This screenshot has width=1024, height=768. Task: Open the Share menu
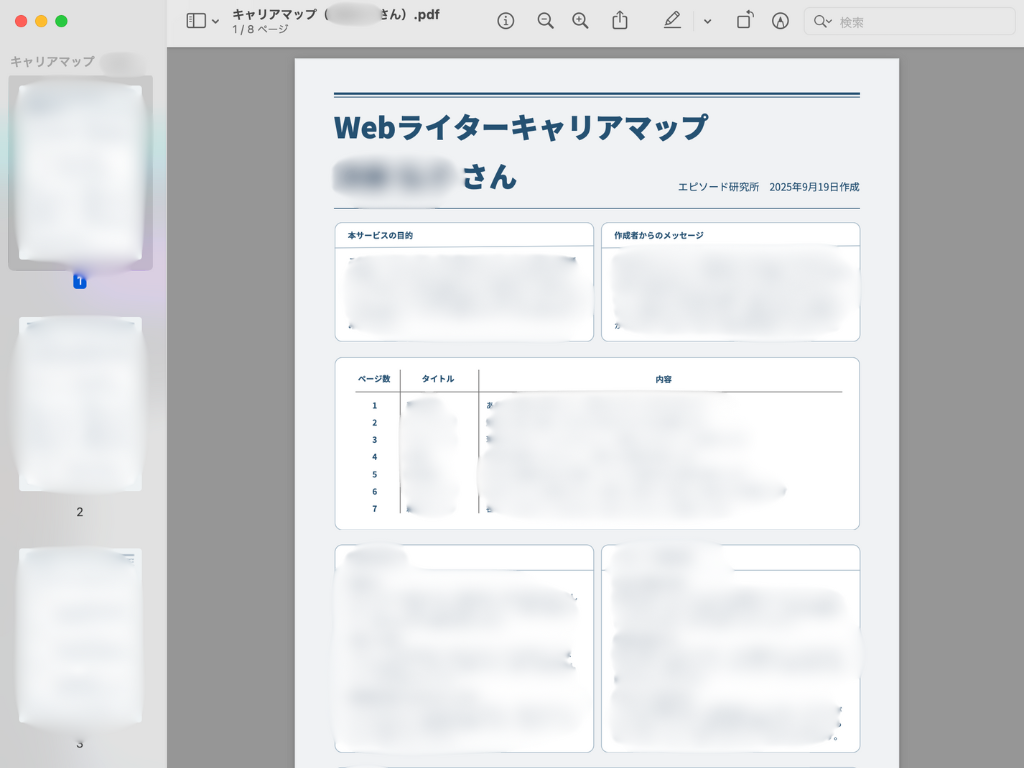click(620, 21)
